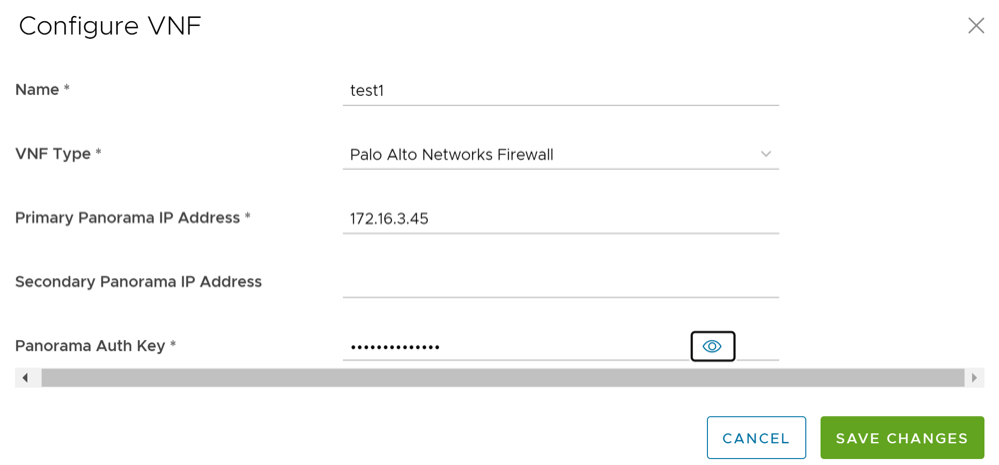Click the Primary Panorama IP field 172.16.3.45
Image resolution: width=999 pixels, height=465 pixels.
pos(560,219)
